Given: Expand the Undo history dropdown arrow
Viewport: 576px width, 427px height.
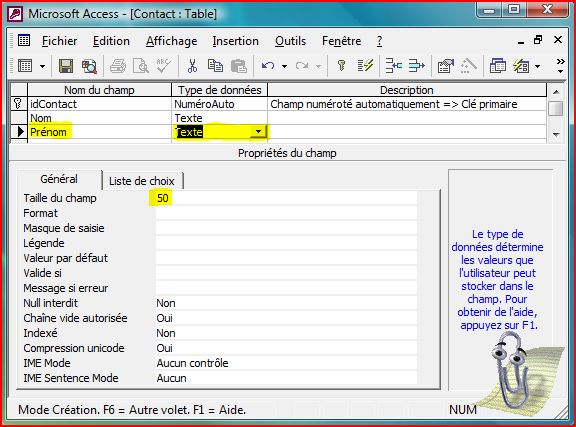Looking at the screenshot, I should coord(284,67).
